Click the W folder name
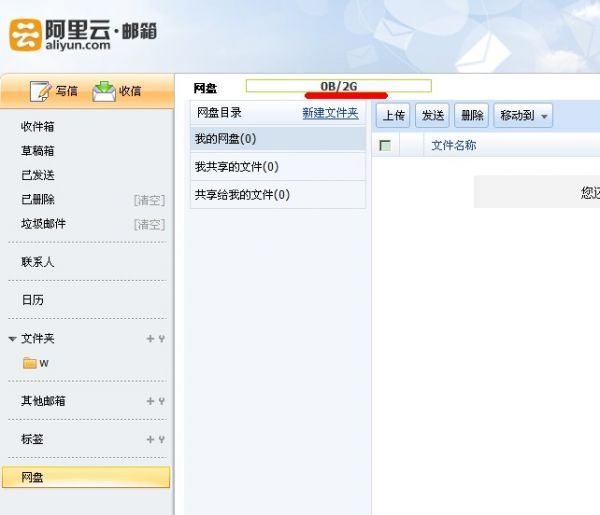This screenshot has width=600, height=515. 44,363
